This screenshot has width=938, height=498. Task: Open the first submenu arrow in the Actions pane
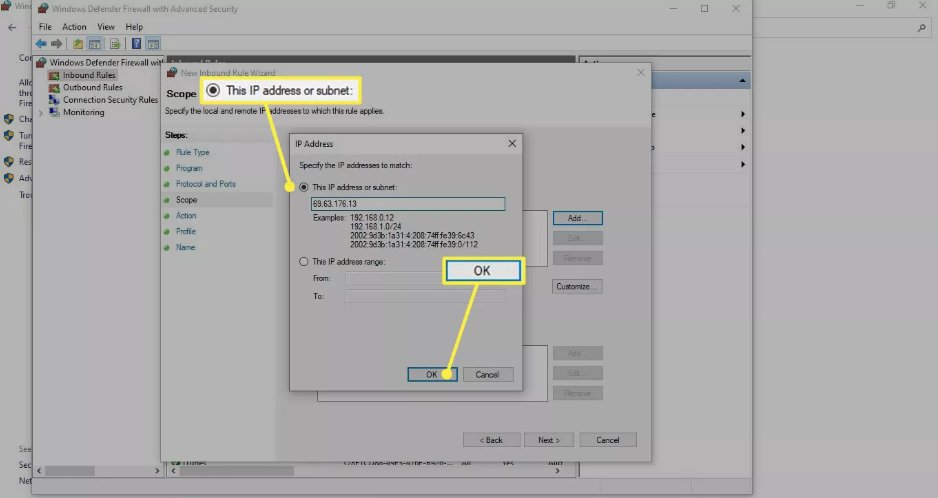click(x=742, y=114)
